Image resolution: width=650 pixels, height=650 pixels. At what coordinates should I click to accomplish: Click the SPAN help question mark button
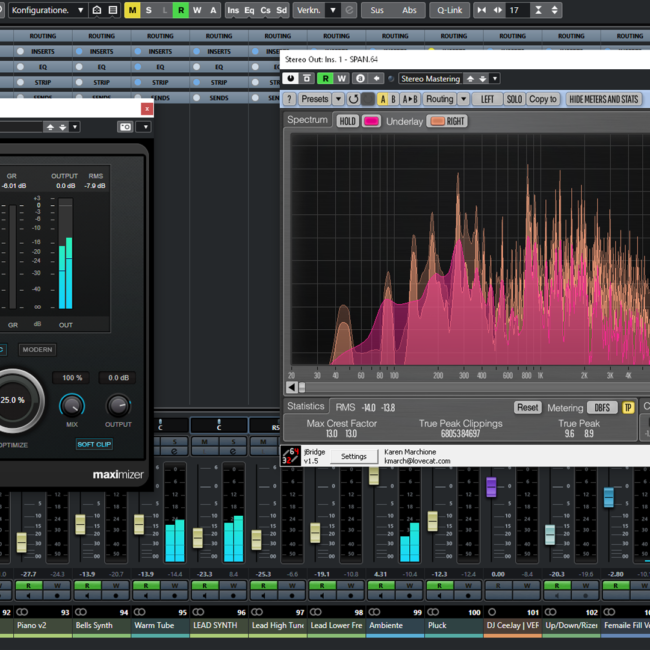pyautogui.click(x=289, y=99)
